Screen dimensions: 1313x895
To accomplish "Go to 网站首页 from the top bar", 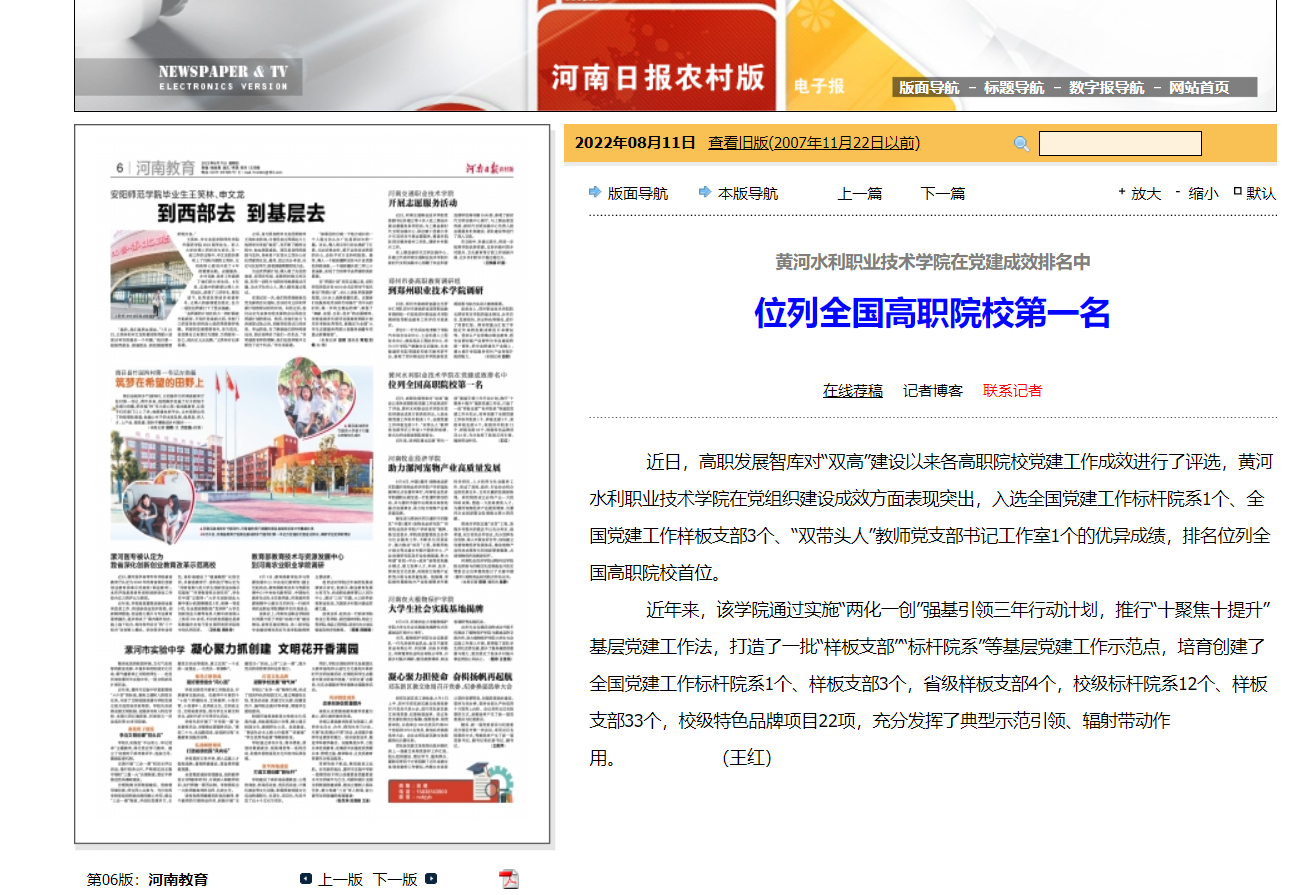I will (1199, 87).
